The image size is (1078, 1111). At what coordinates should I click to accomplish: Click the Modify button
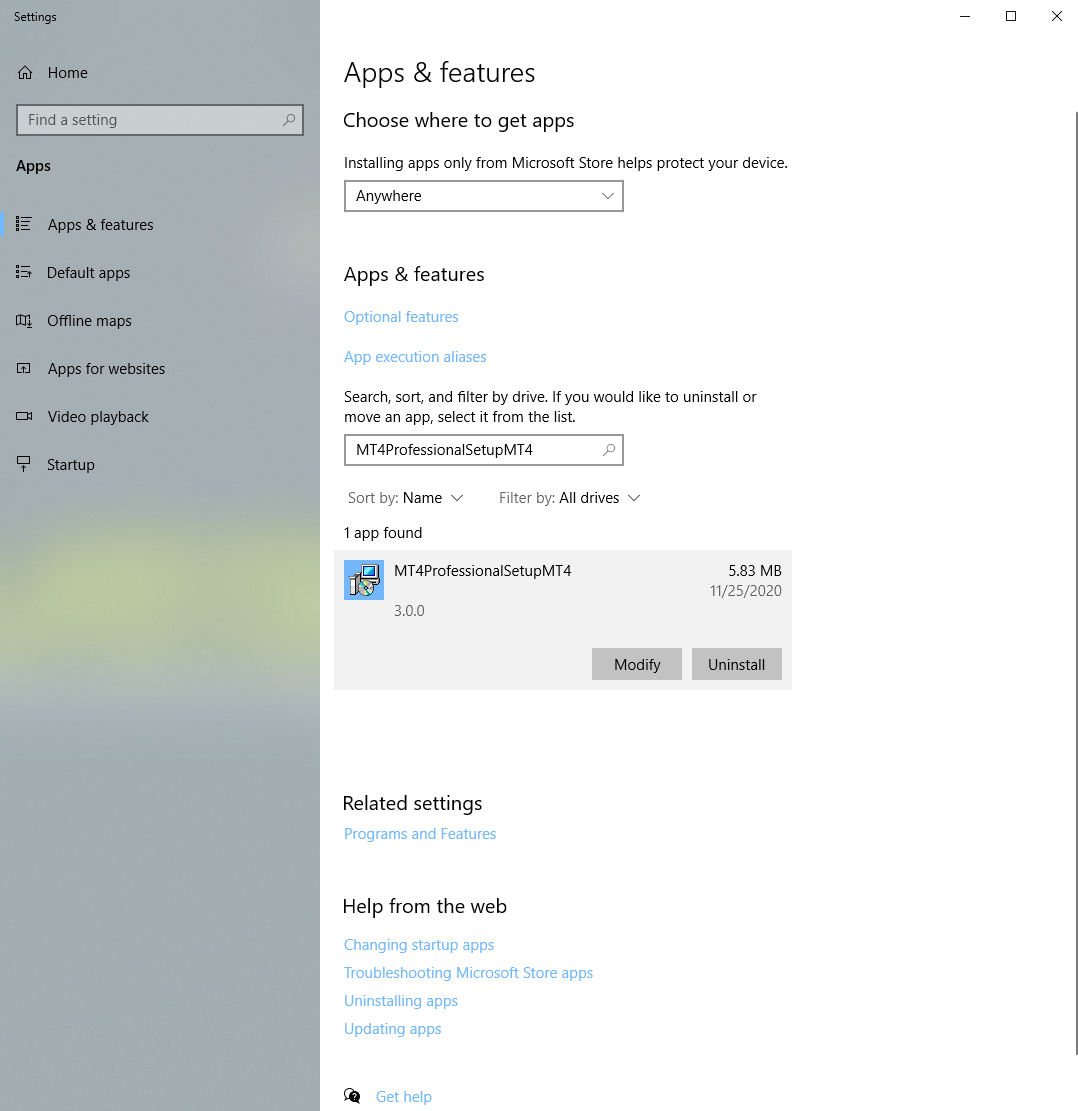point(636,664)
